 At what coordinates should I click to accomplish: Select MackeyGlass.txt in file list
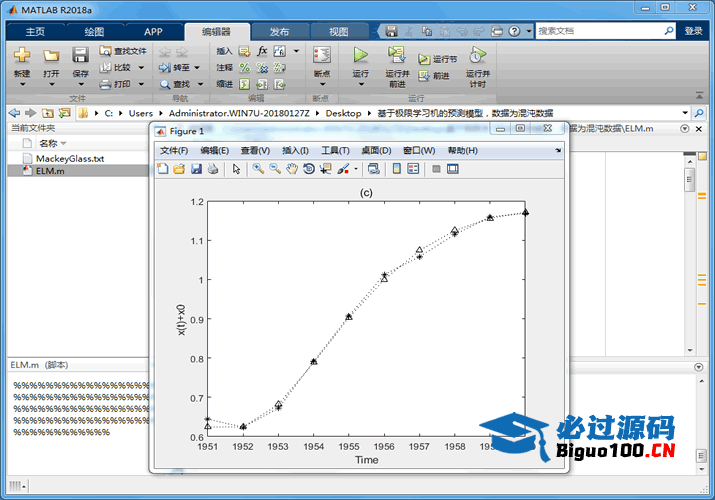[70, 159]
